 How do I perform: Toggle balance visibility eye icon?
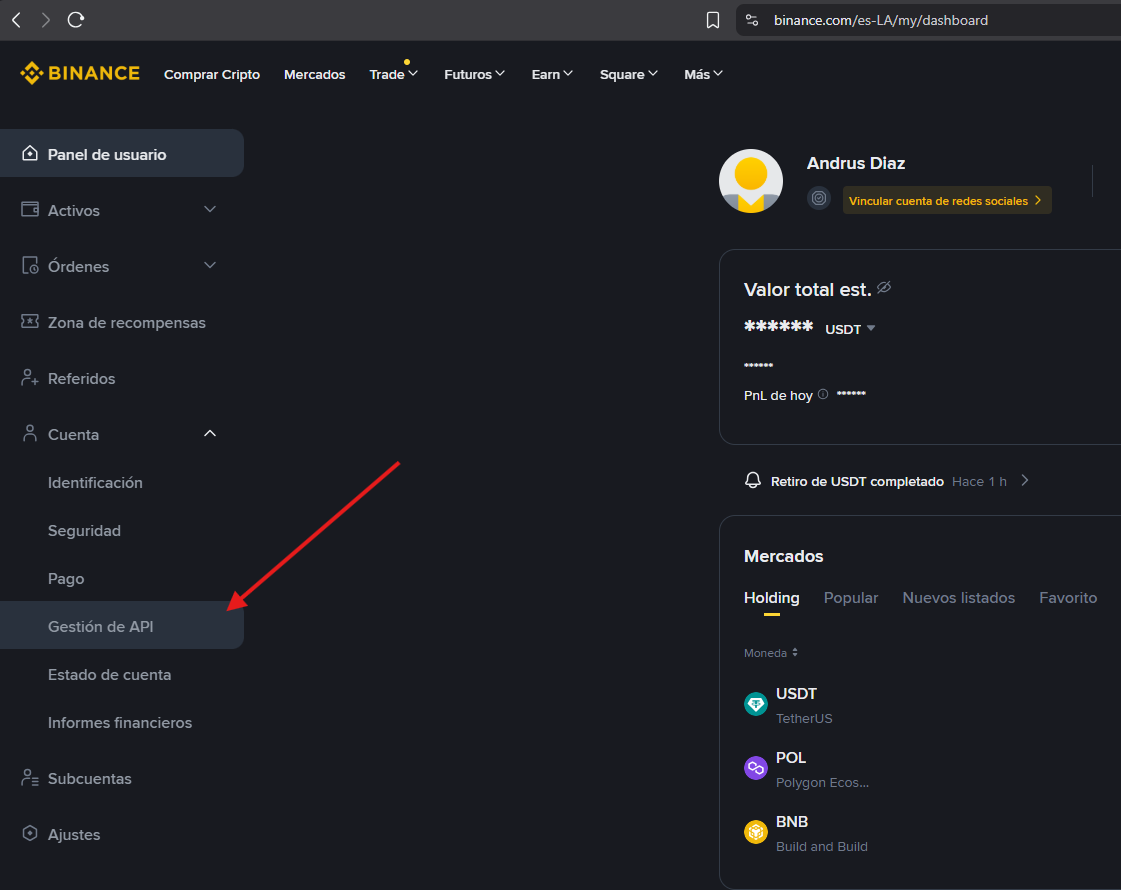[884, 287]
